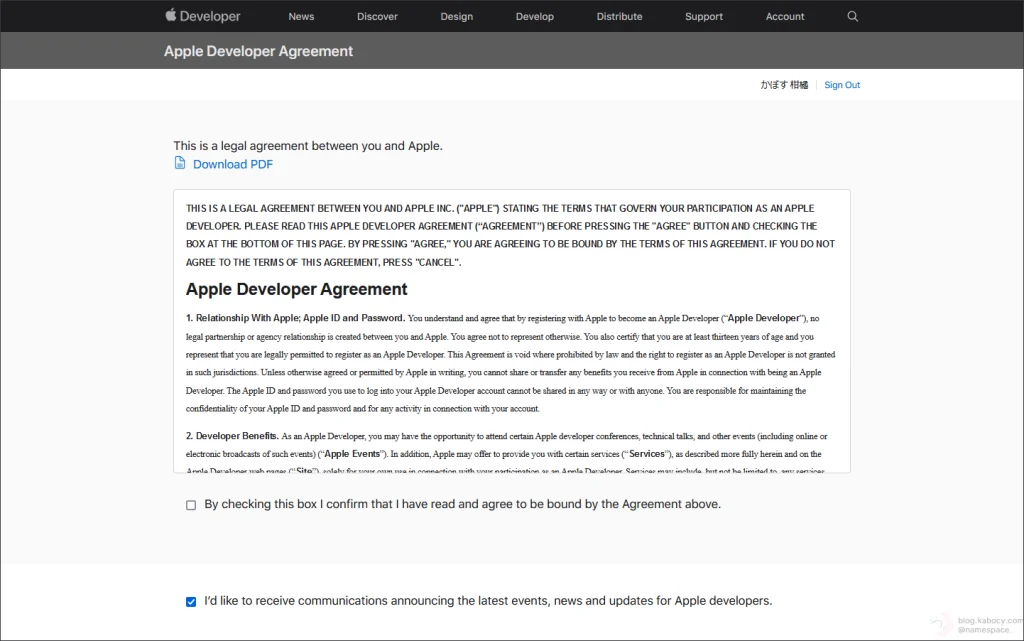
Task: Navigate to the Distribute page
Action: [x=619, y=16]
